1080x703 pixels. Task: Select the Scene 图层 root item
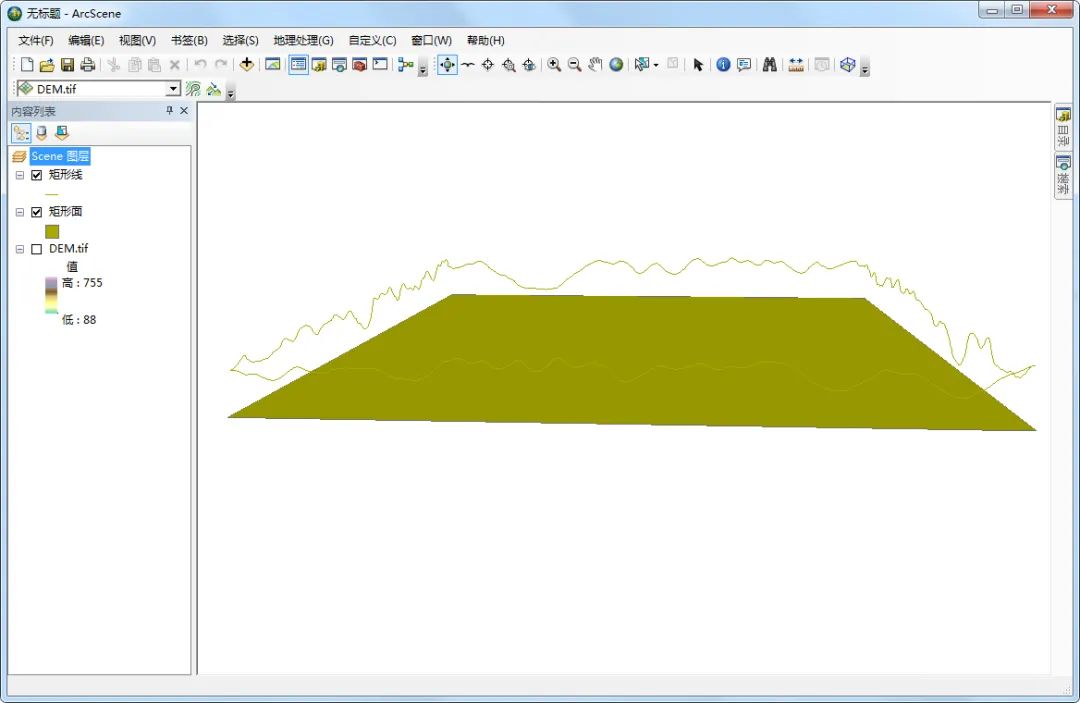[x=60, y=156]
